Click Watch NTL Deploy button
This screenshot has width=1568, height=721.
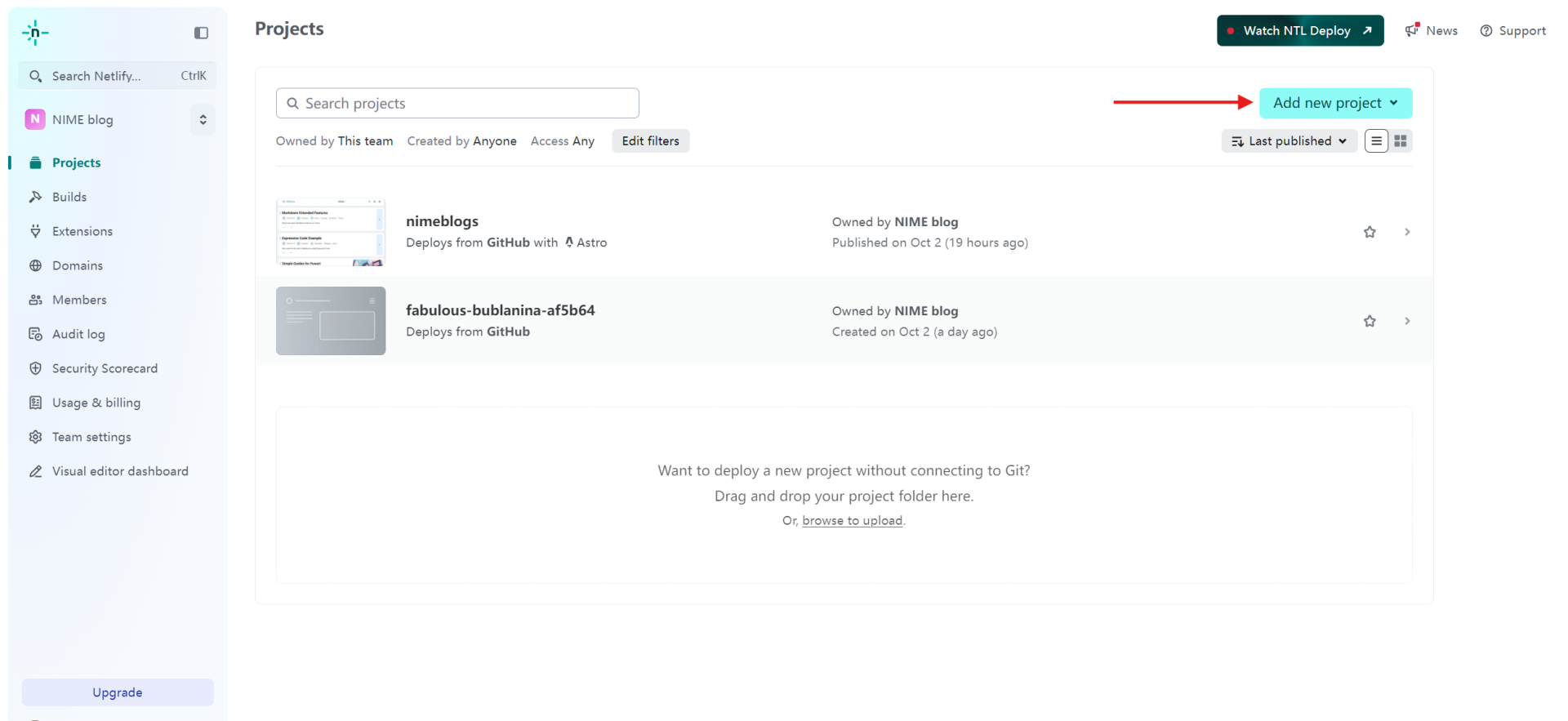pos(1299,31)
